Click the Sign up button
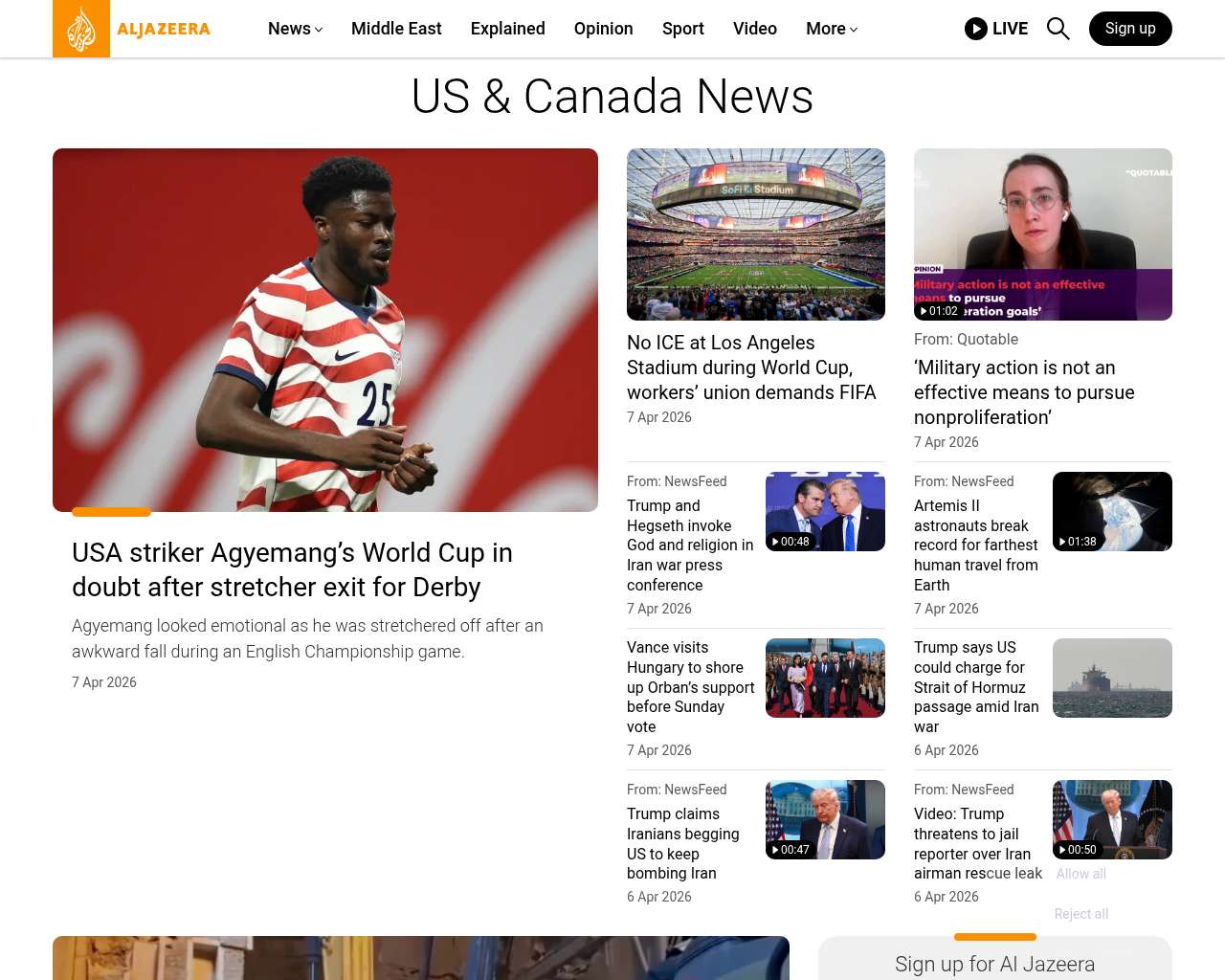 pyautogui.click(x=1129, y=29)
